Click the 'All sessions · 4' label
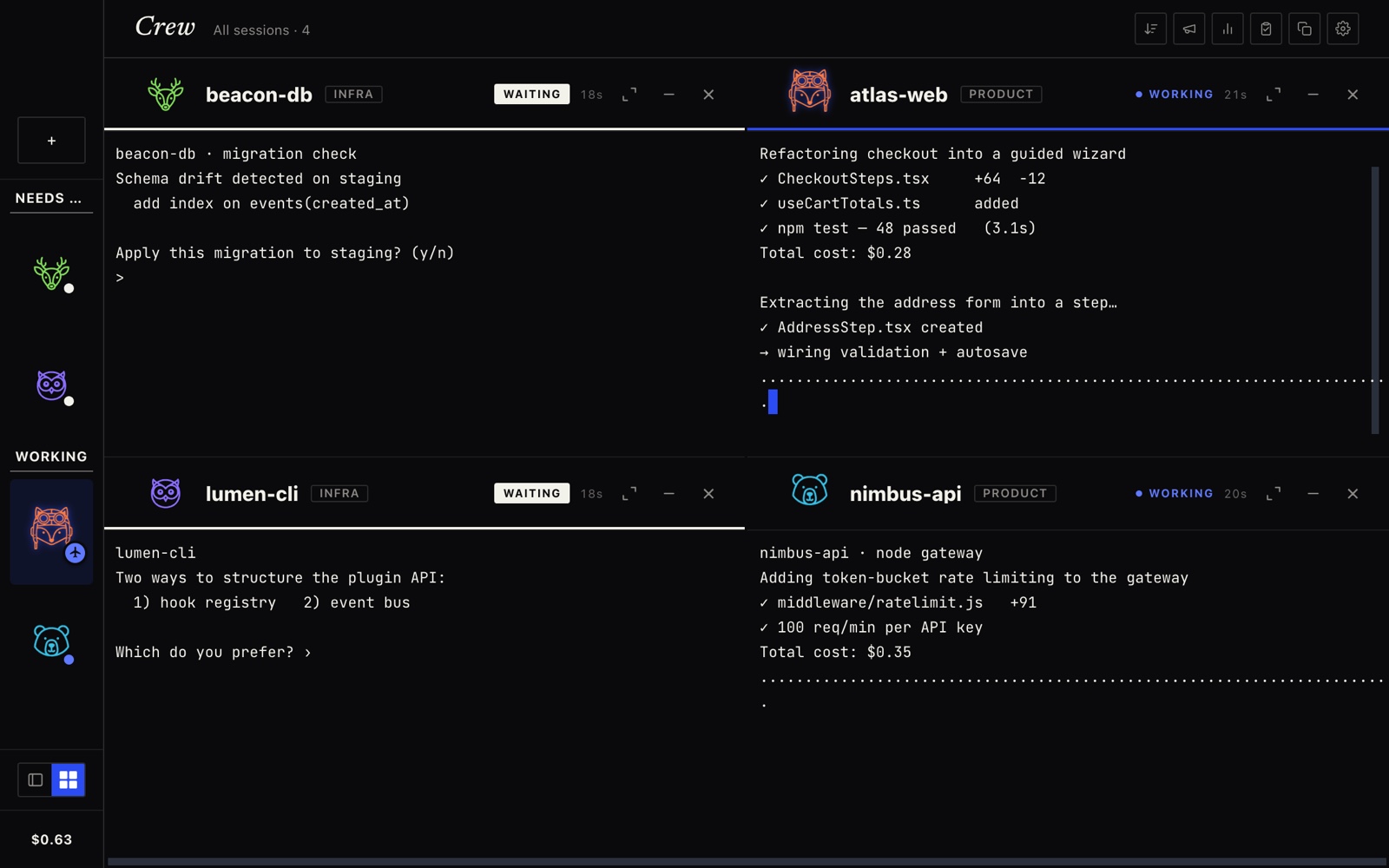 click(x=261, y=30)
